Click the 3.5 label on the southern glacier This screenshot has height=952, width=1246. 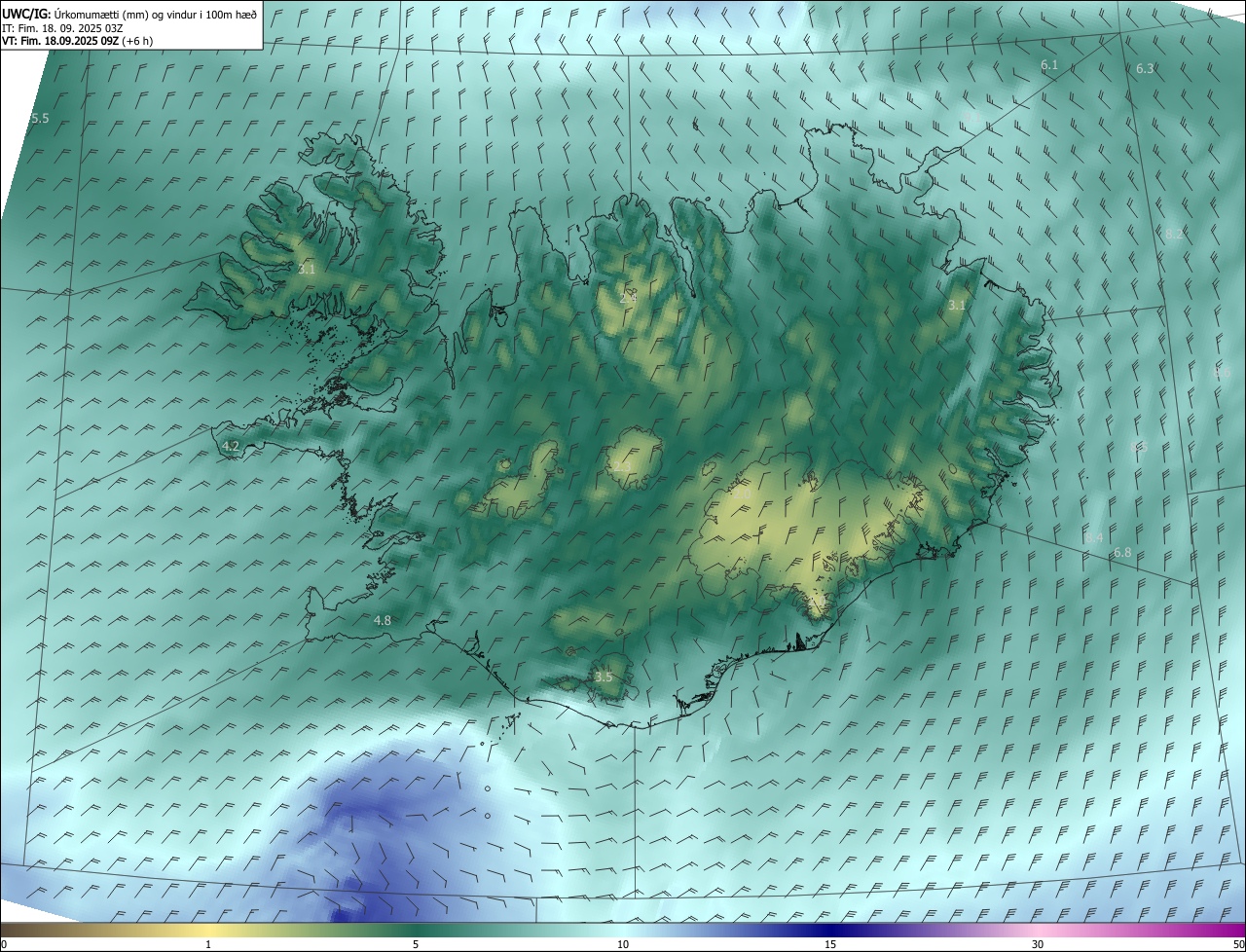tap(604, 677)
